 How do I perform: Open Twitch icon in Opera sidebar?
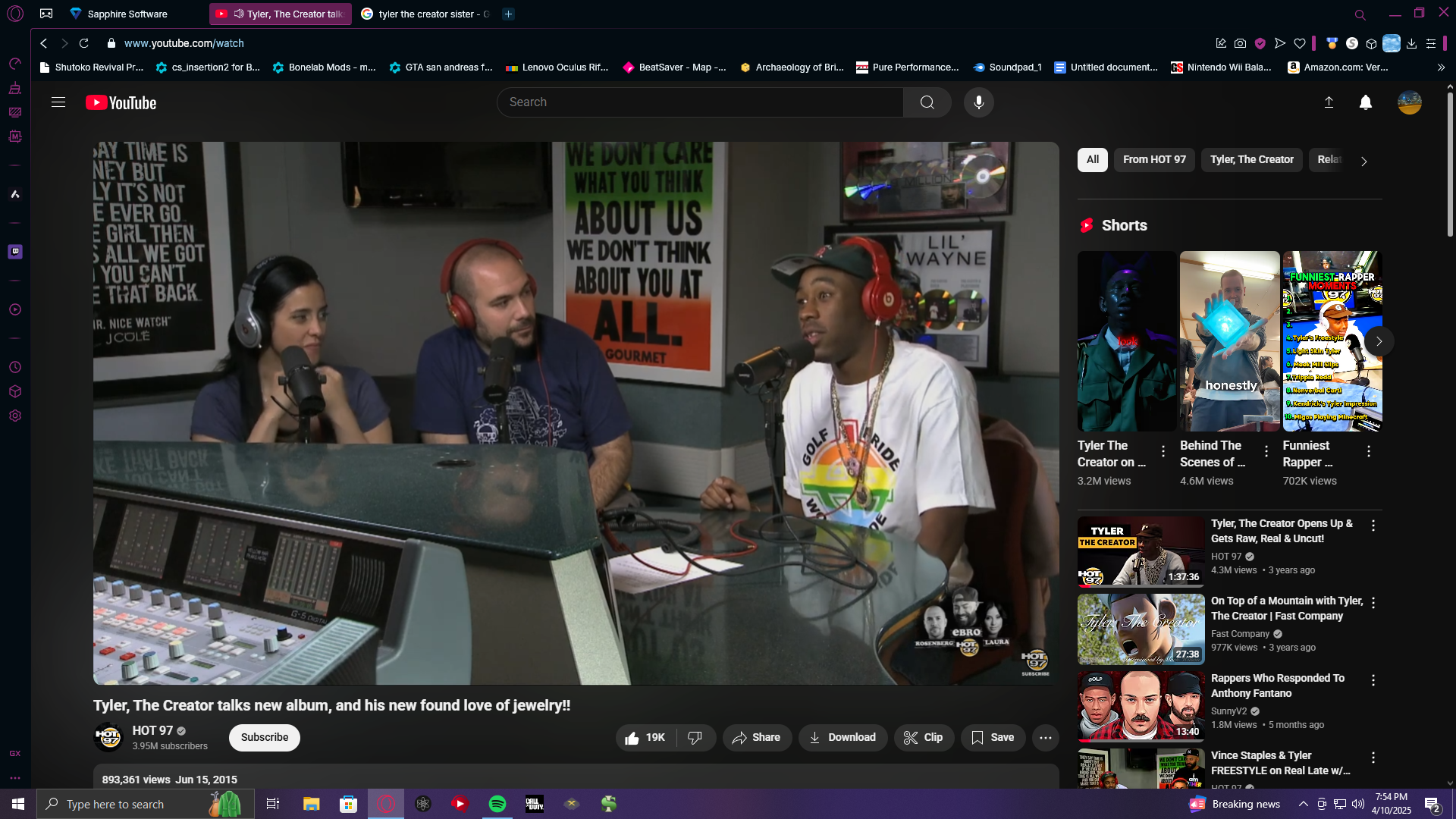point(15,252)
